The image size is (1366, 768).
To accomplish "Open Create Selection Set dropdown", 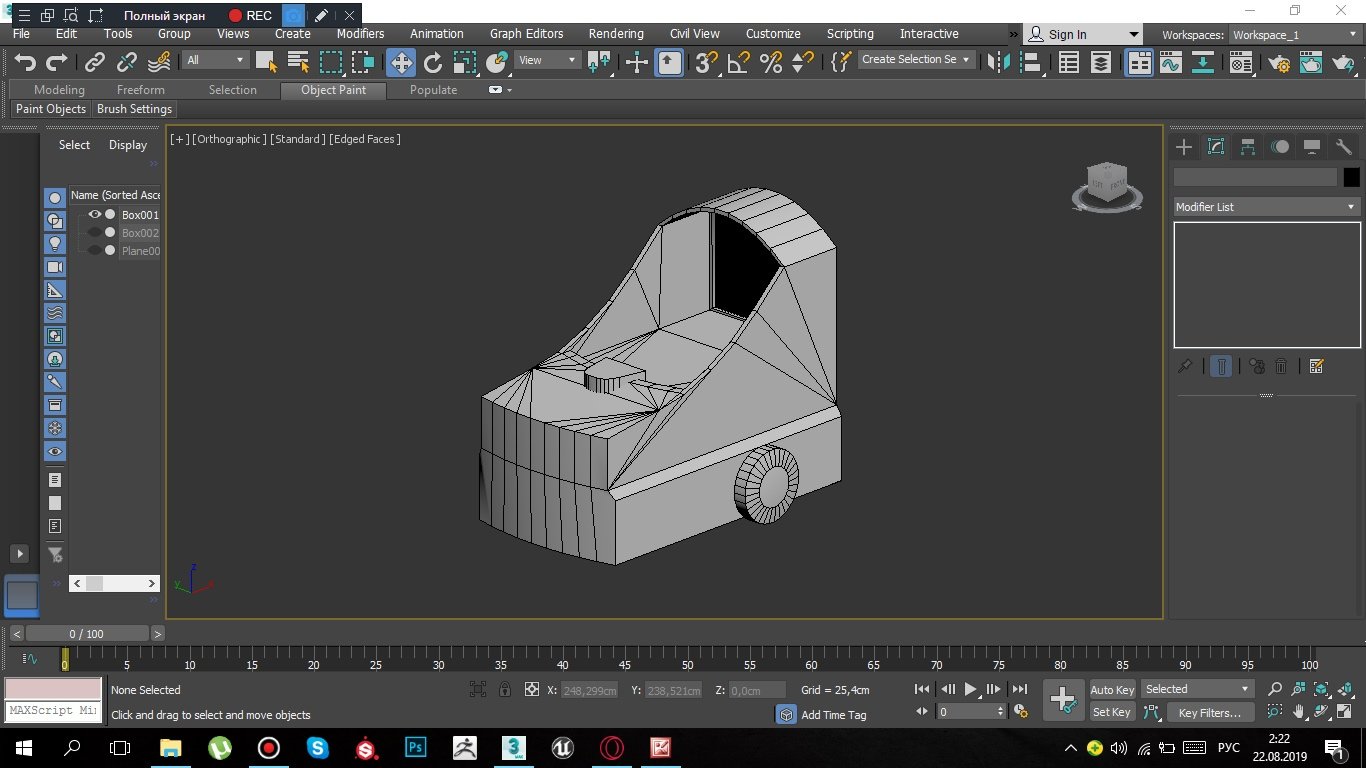I will (915, 60).
